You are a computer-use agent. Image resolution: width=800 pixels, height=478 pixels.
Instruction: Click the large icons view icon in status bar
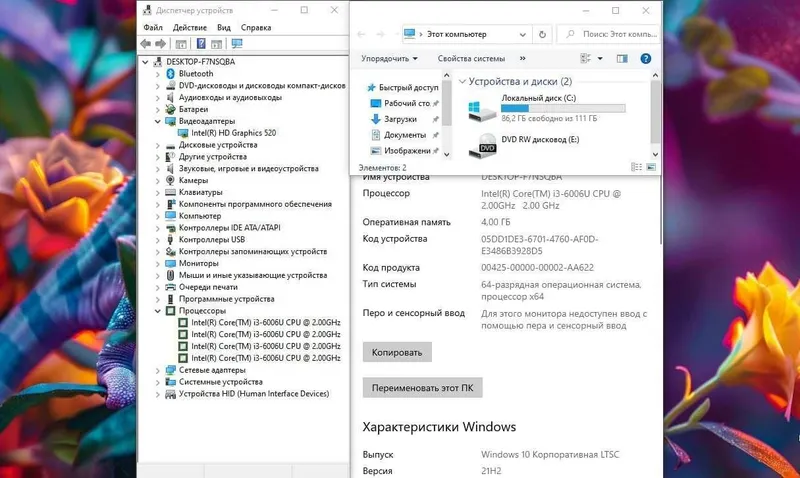coord(651,167)
